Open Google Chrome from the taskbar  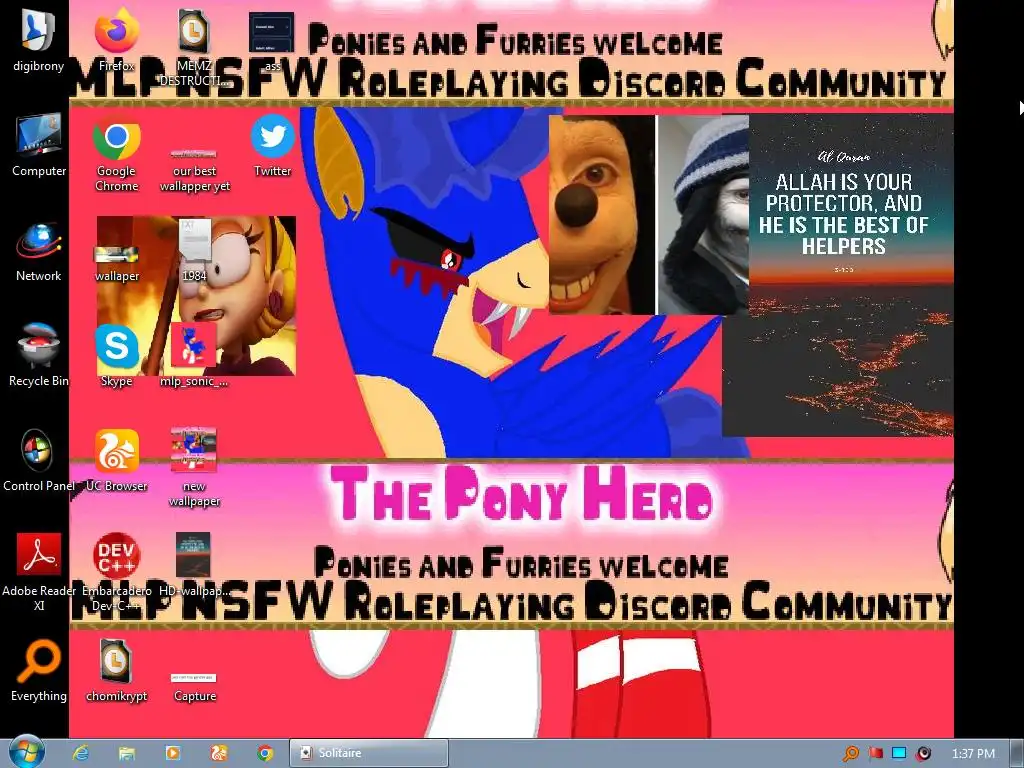tap(264, 753)
